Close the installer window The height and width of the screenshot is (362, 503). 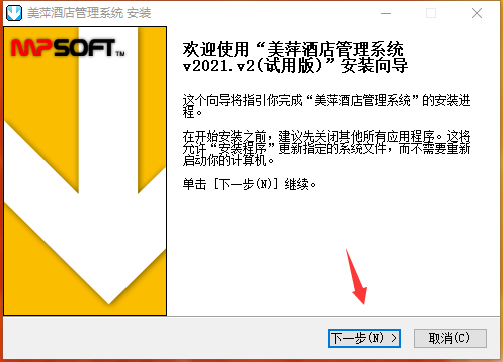click(x=477, y=13)
